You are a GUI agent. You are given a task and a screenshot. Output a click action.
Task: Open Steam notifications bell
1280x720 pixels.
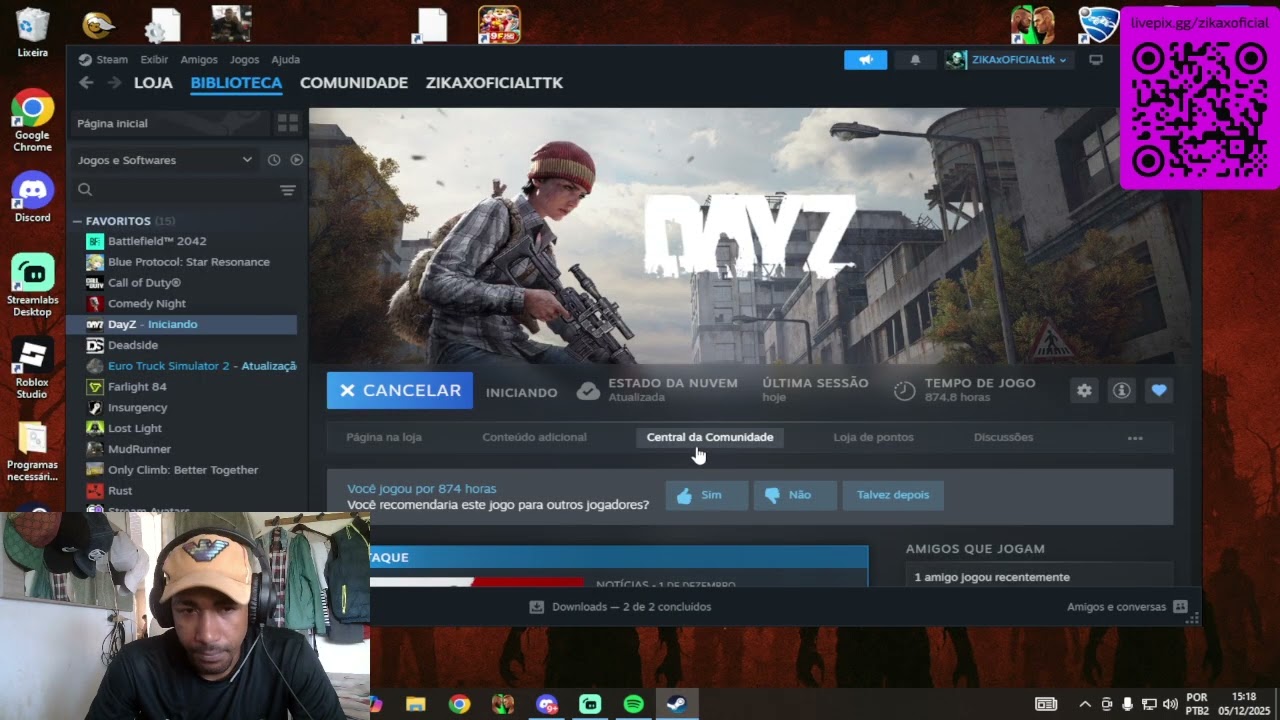pos(915,60)
